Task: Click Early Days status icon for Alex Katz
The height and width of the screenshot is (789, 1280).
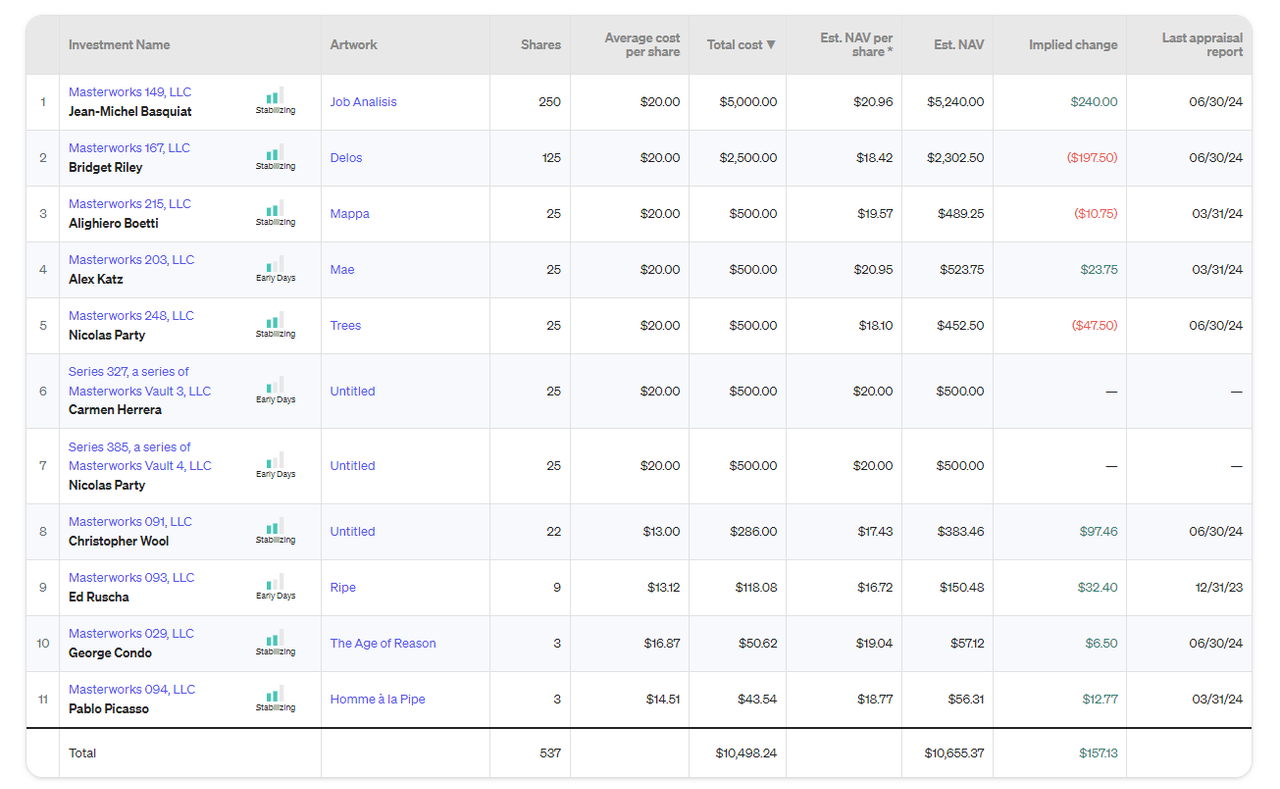Action: tap(275, 270)
